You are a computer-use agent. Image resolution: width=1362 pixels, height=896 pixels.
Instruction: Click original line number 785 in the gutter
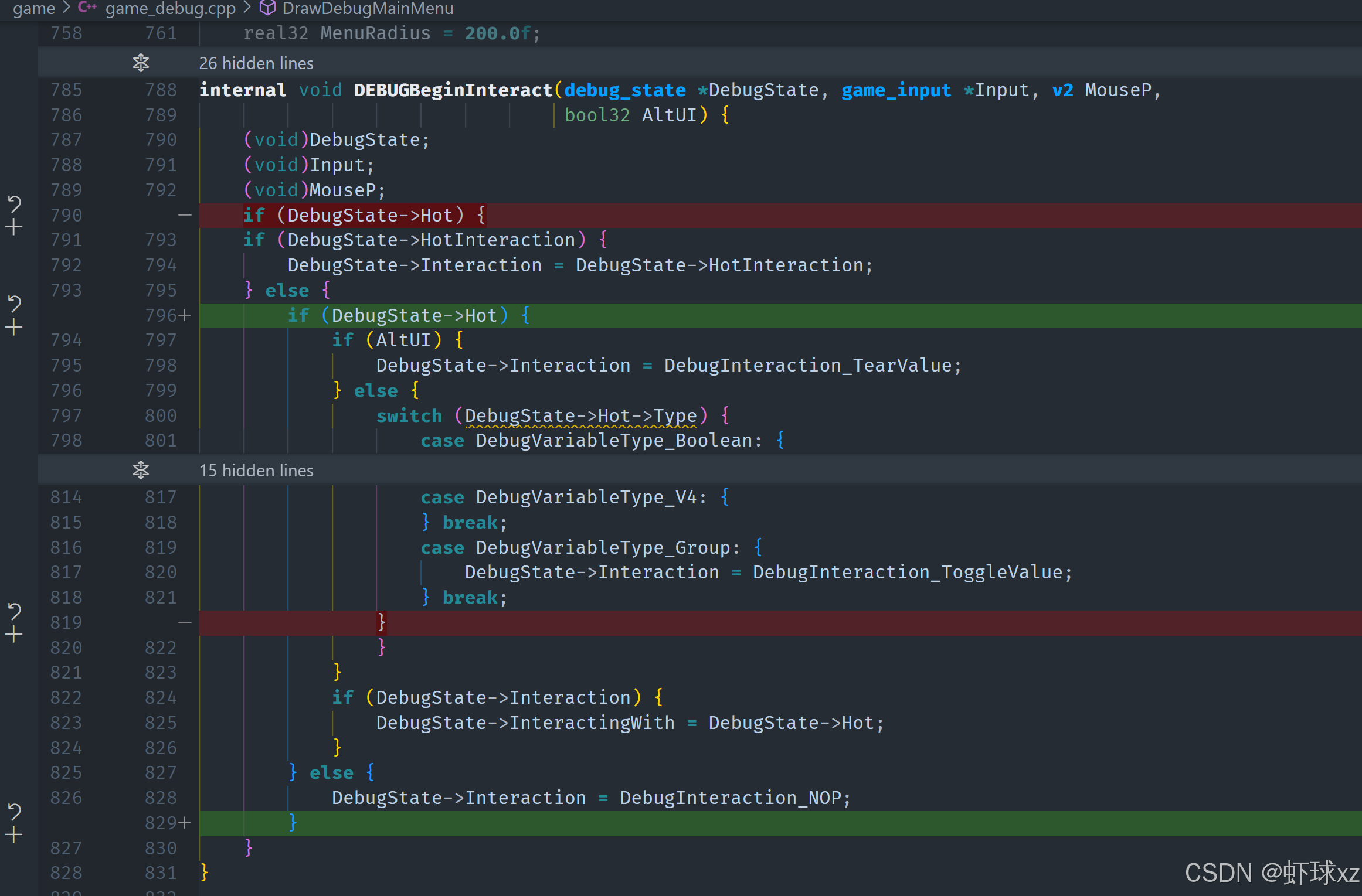pos(66,90)
